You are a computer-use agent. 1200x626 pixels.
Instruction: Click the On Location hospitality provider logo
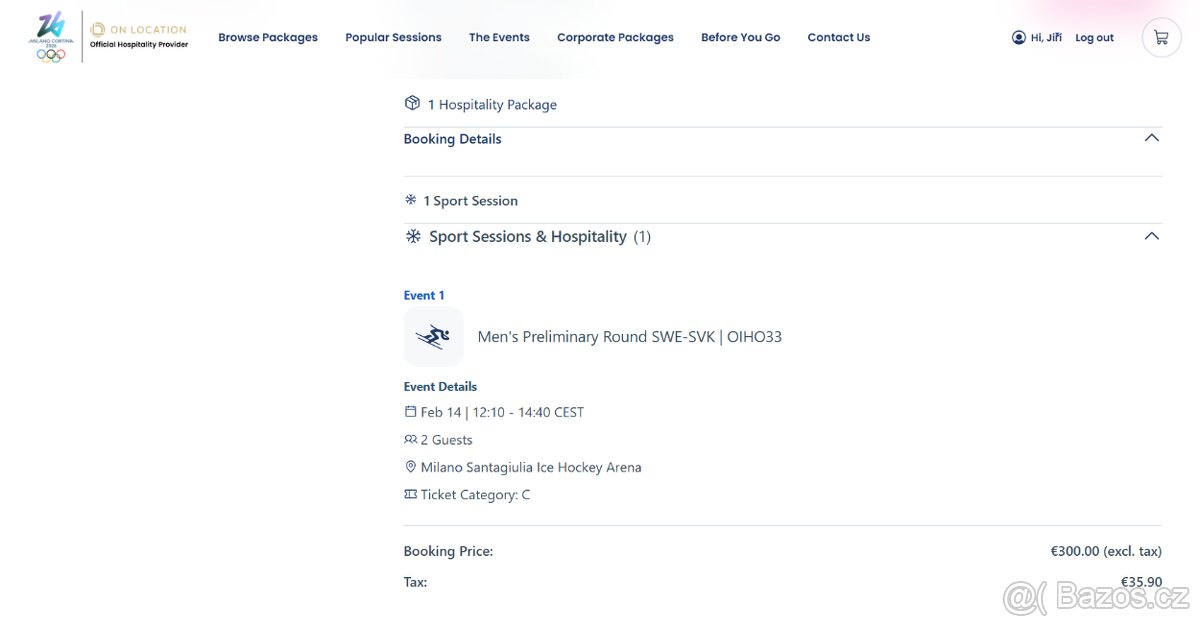139,37
